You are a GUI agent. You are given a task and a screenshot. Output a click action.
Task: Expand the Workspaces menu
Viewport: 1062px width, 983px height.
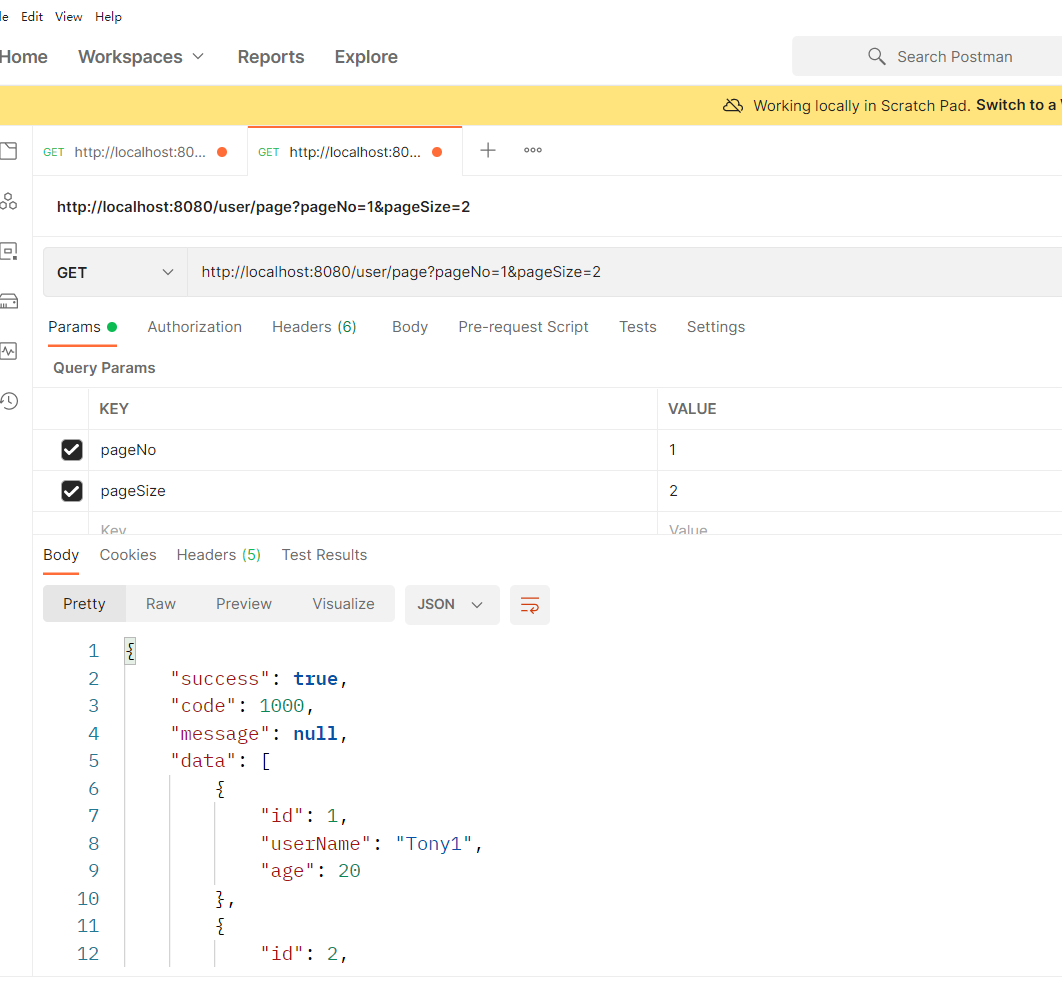[x=141, y=57]
